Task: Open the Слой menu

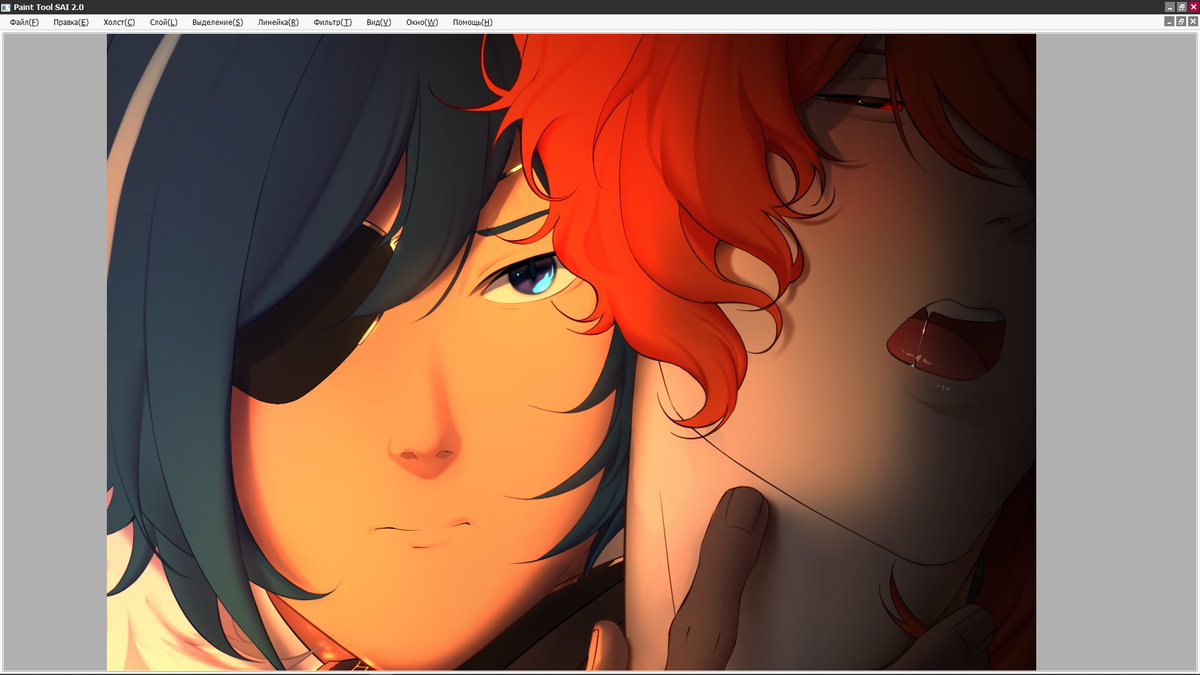Action: tap(163, 22)
